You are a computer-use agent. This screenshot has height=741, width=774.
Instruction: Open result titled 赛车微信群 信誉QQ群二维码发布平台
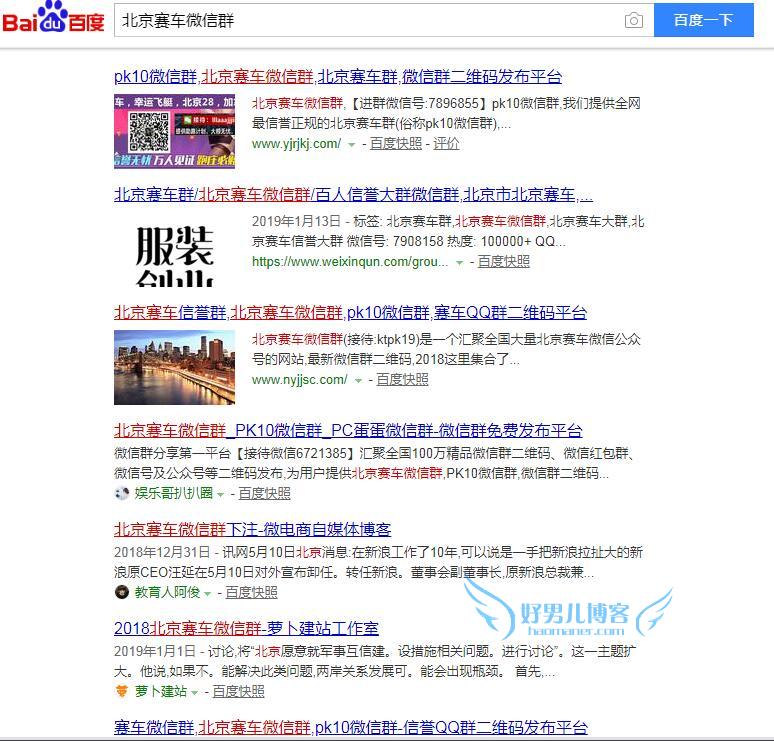[x=350, y=727]
